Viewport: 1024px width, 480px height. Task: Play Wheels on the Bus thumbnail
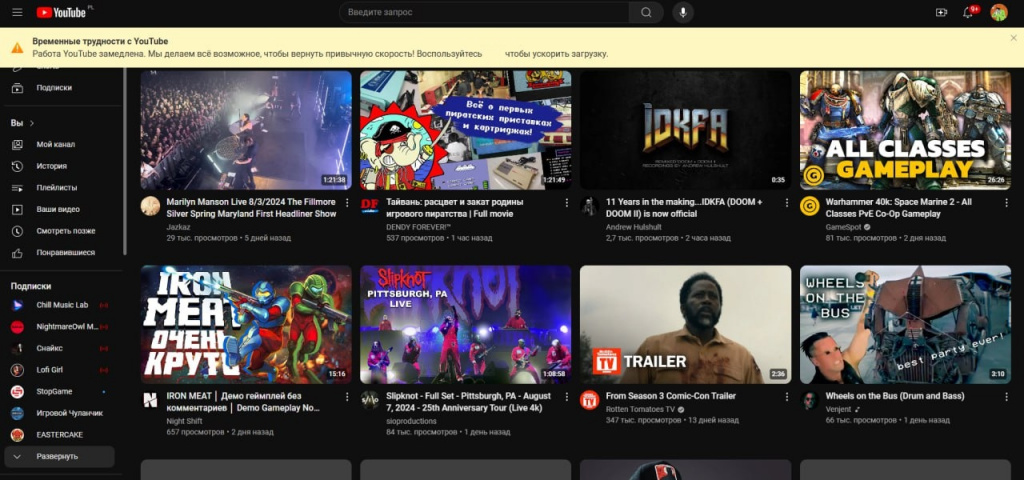tap(905, 324)
